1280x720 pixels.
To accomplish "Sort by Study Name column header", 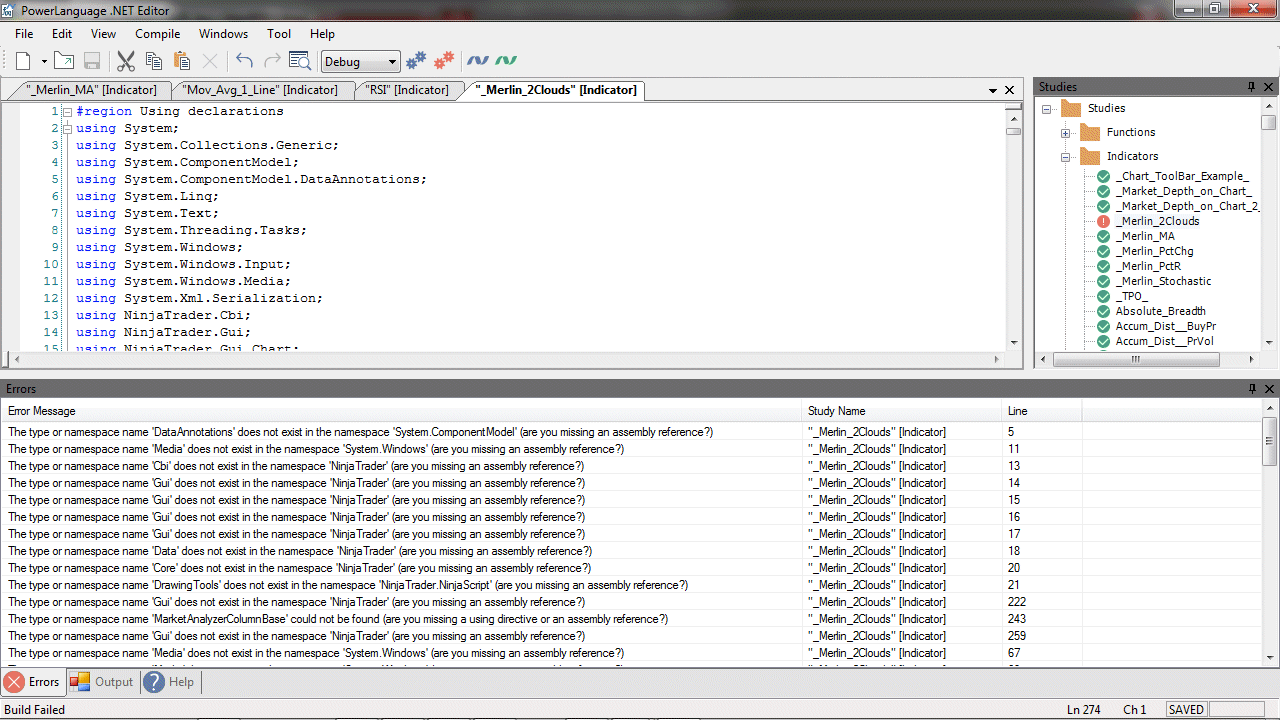I will tap(903, 411).
